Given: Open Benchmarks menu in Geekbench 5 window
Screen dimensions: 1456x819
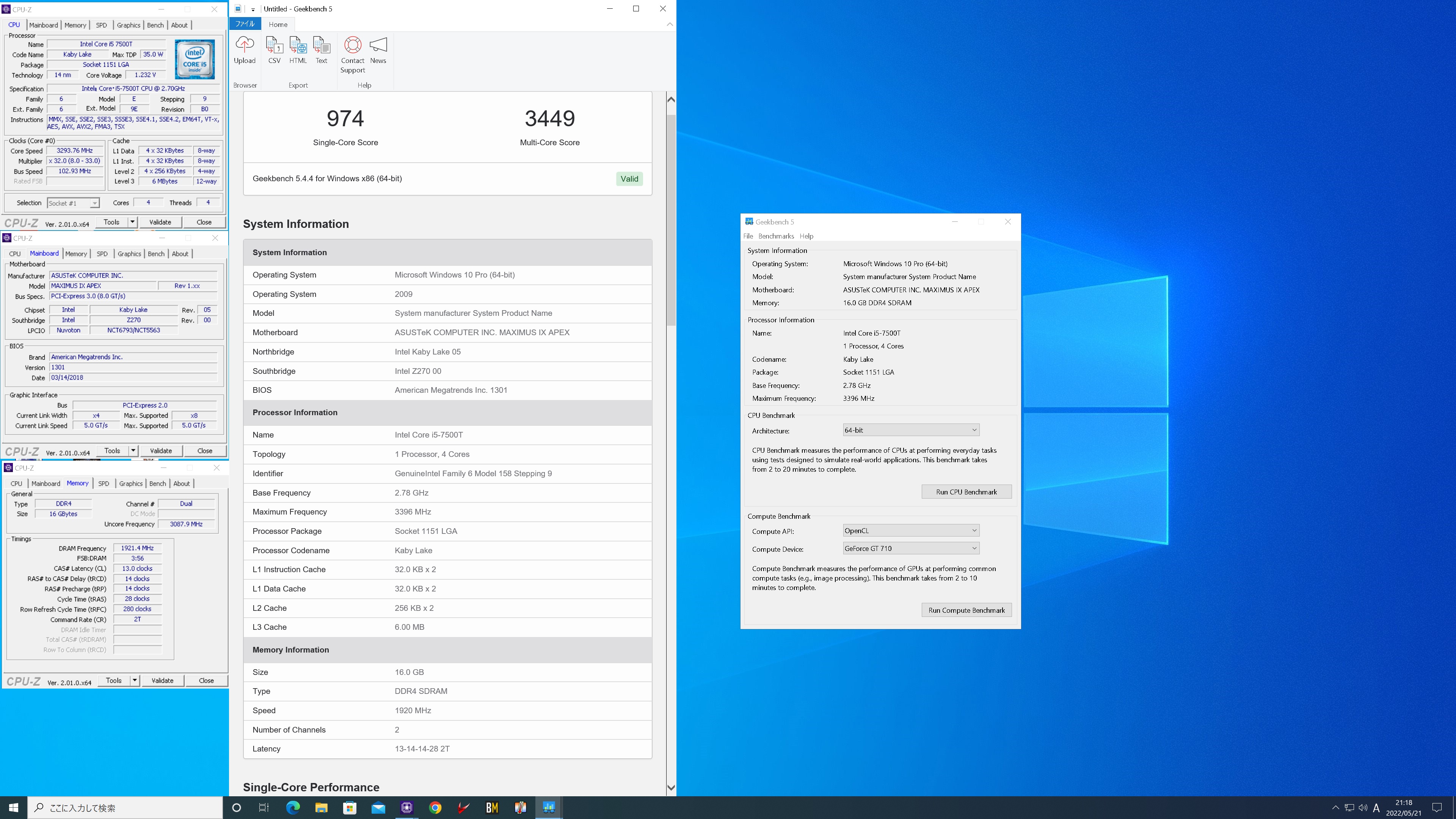Looking at the screenshot, I should [x=776, y=236].
